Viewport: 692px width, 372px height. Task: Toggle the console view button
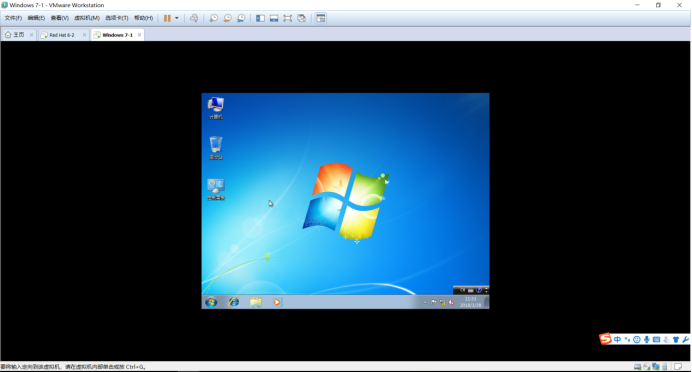(321, 18)
